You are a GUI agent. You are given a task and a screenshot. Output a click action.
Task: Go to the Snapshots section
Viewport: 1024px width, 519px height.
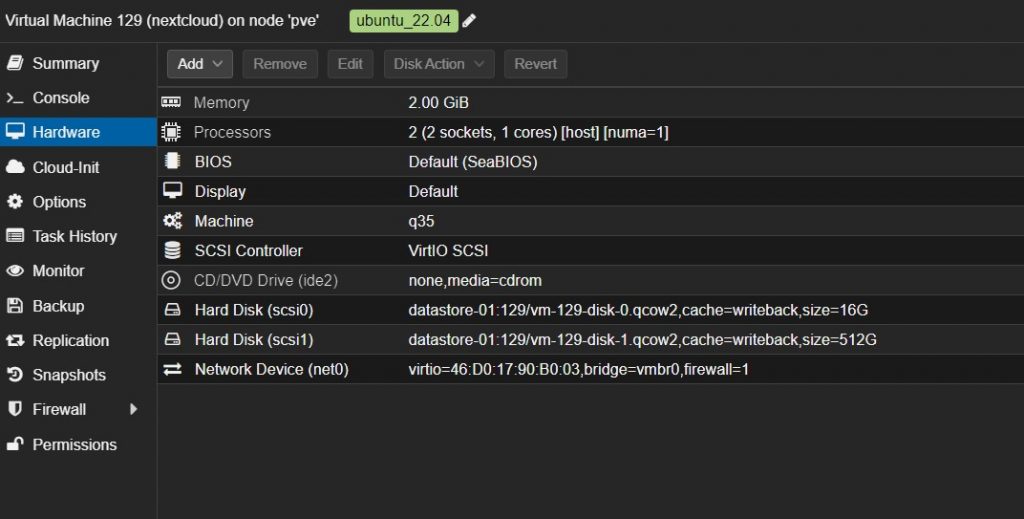[68, 375]
